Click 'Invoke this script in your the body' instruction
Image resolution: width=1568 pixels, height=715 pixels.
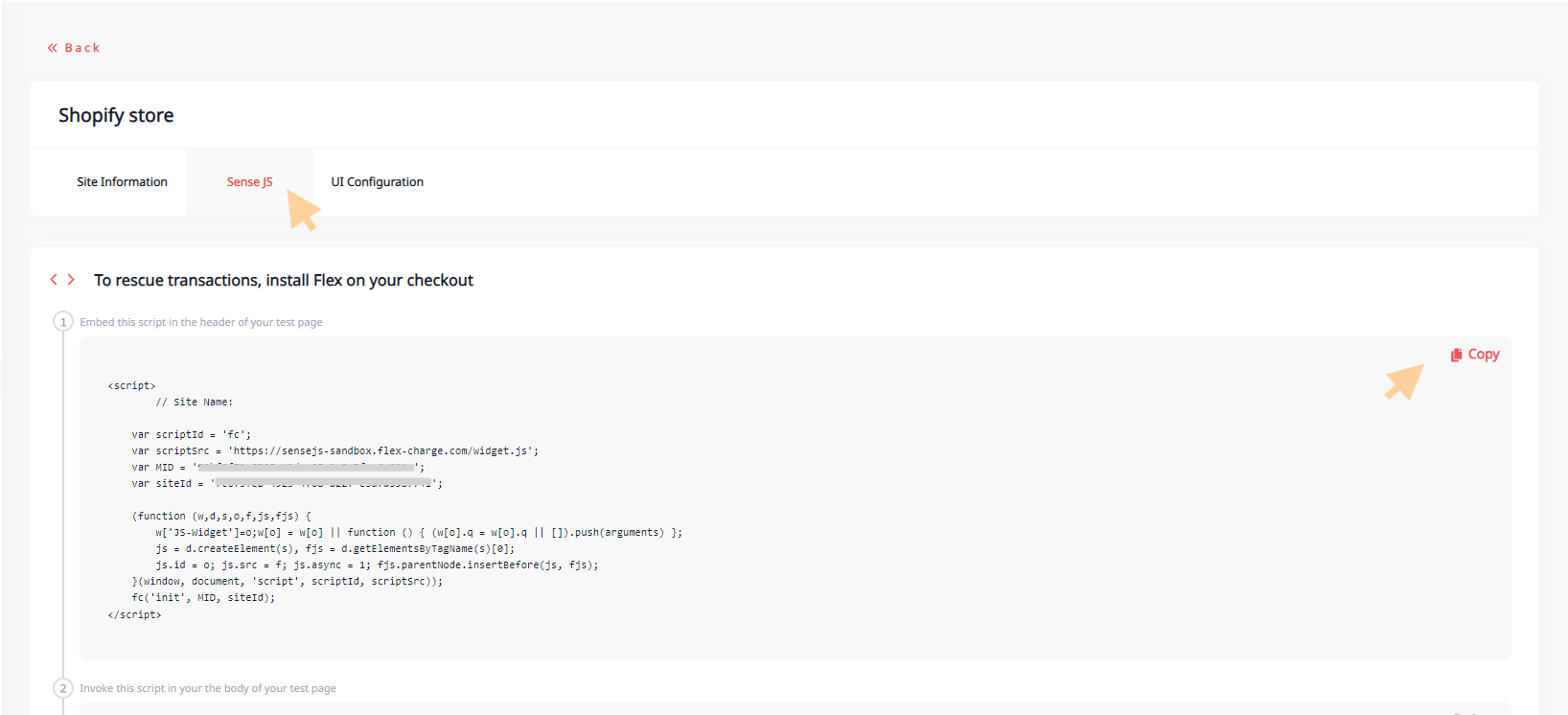click(207, 688)
